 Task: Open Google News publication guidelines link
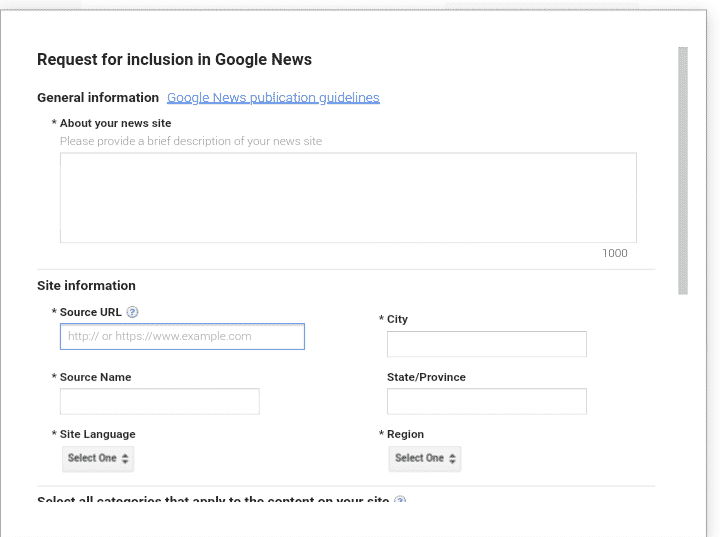(x=273, y=97)
